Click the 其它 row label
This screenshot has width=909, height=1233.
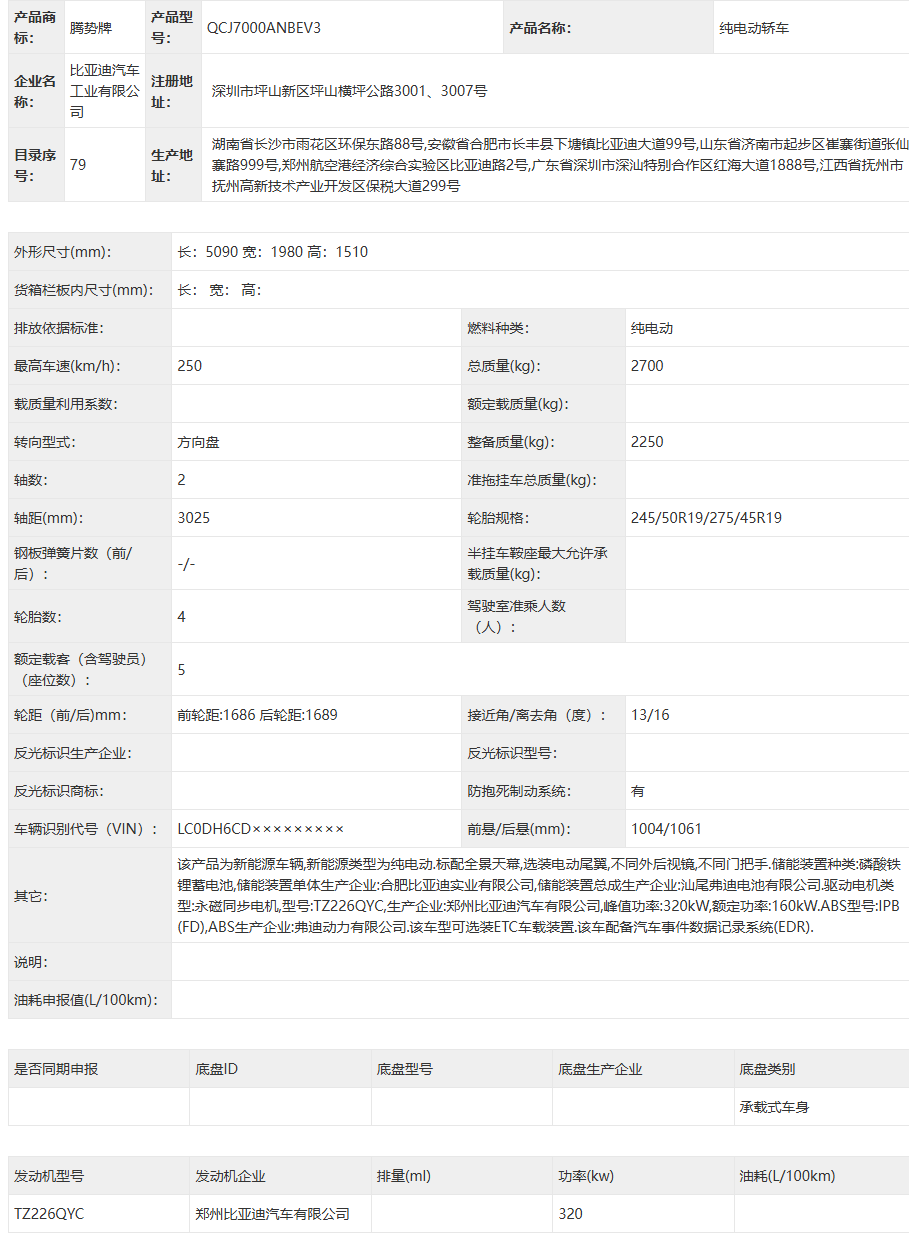[31, 896]
